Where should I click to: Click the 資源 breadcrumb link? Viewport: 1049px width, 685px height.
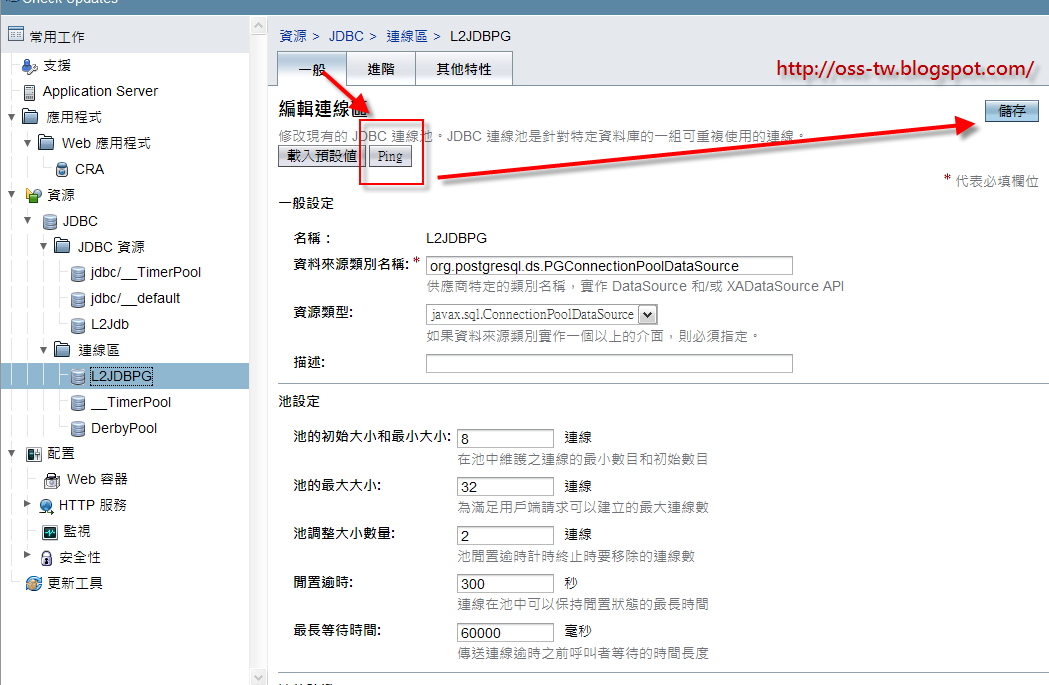(293, 36)
